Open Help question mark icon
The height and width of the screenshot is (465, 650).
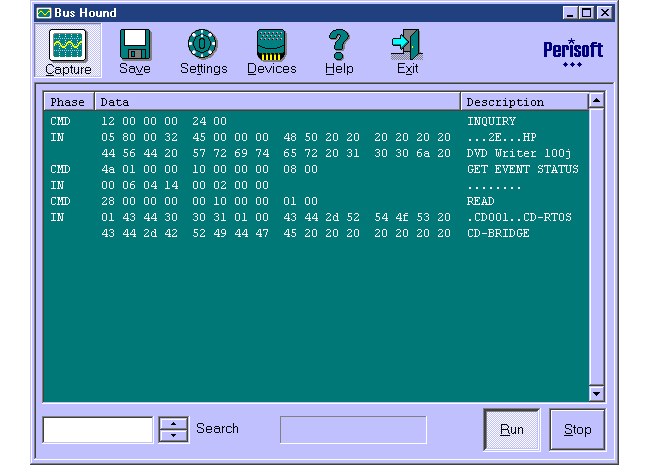click(339, 44)
